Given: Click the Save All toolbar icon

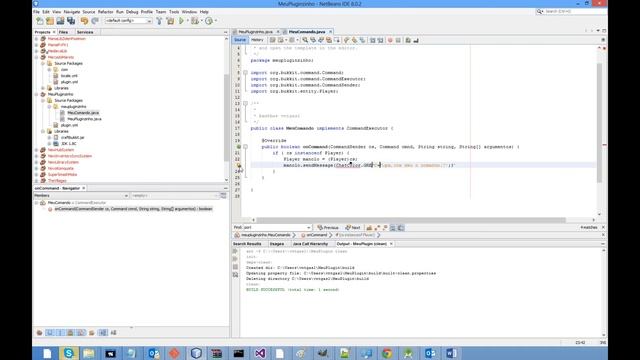Looking at the screenshot, I should 71,21.
